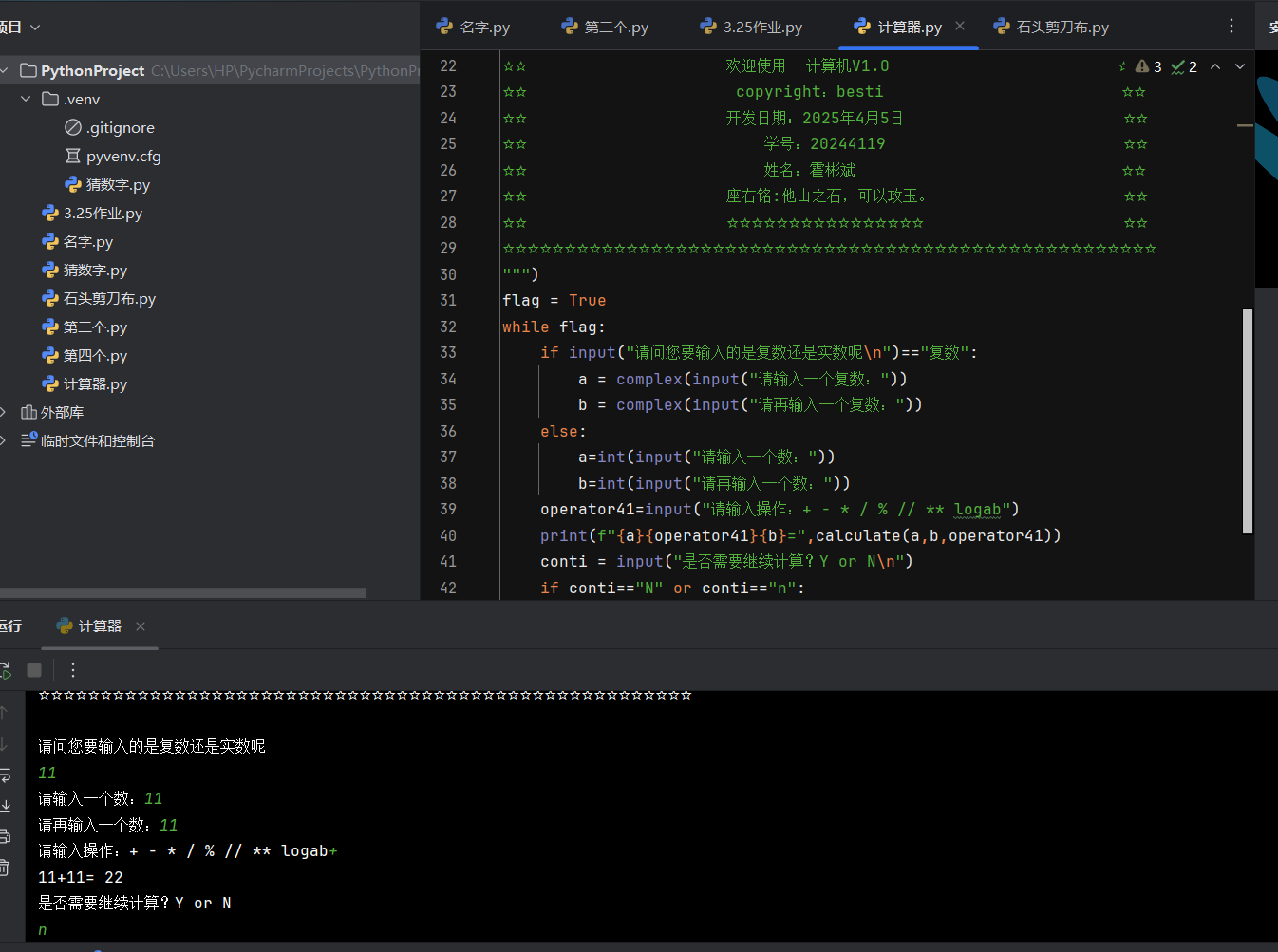Stop the running 计算器 process
This screenshot has width=1278, height=952.
[x=34, y=670]
